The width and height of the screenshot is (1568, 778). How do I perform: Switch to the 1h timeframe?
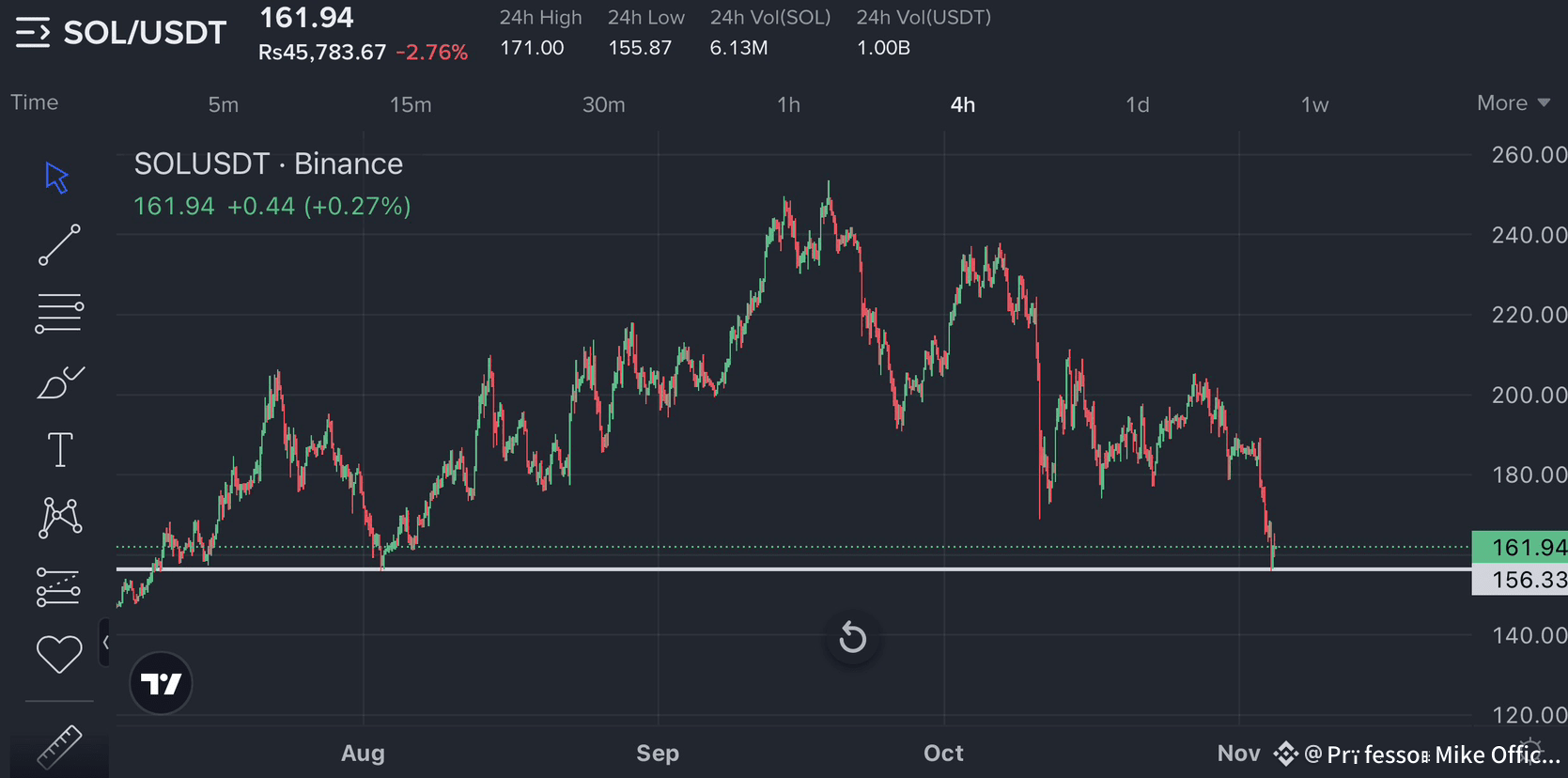pyautogui.click(x=789, y=104)
